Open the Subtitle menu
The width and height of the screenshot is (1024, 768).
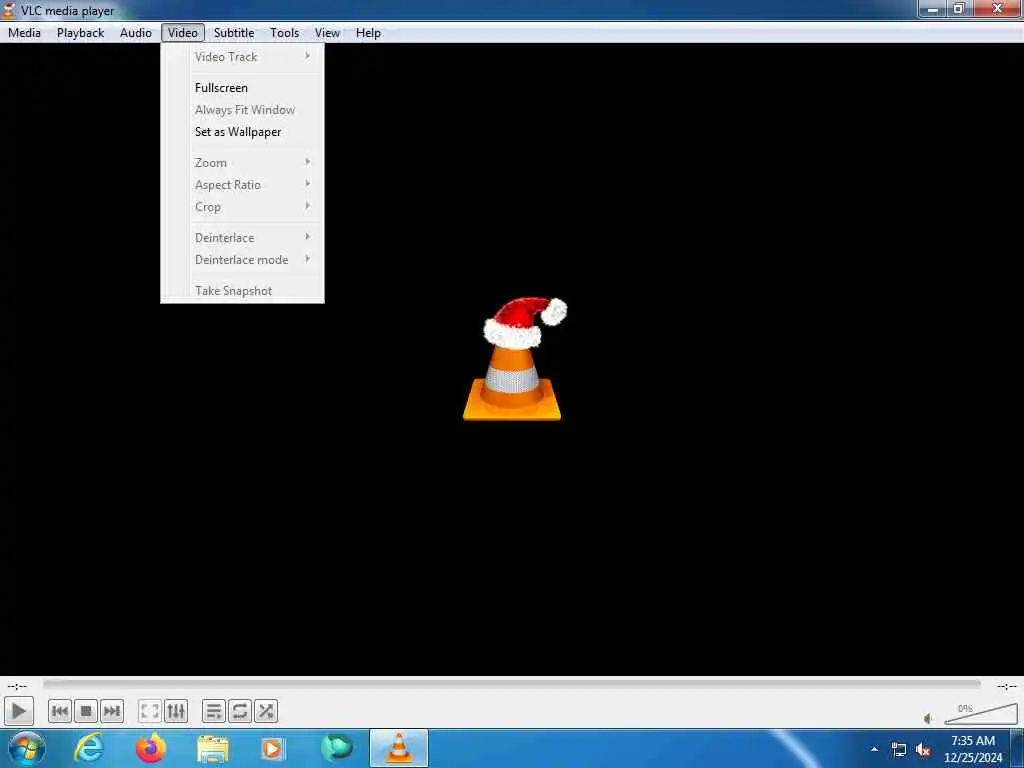click(x=234, y=33)
